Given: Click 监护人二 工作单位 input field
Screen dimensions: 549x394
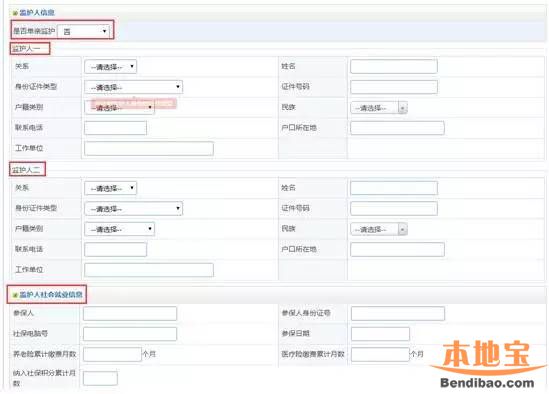Looking at the screenshot, I should (149, 270).
